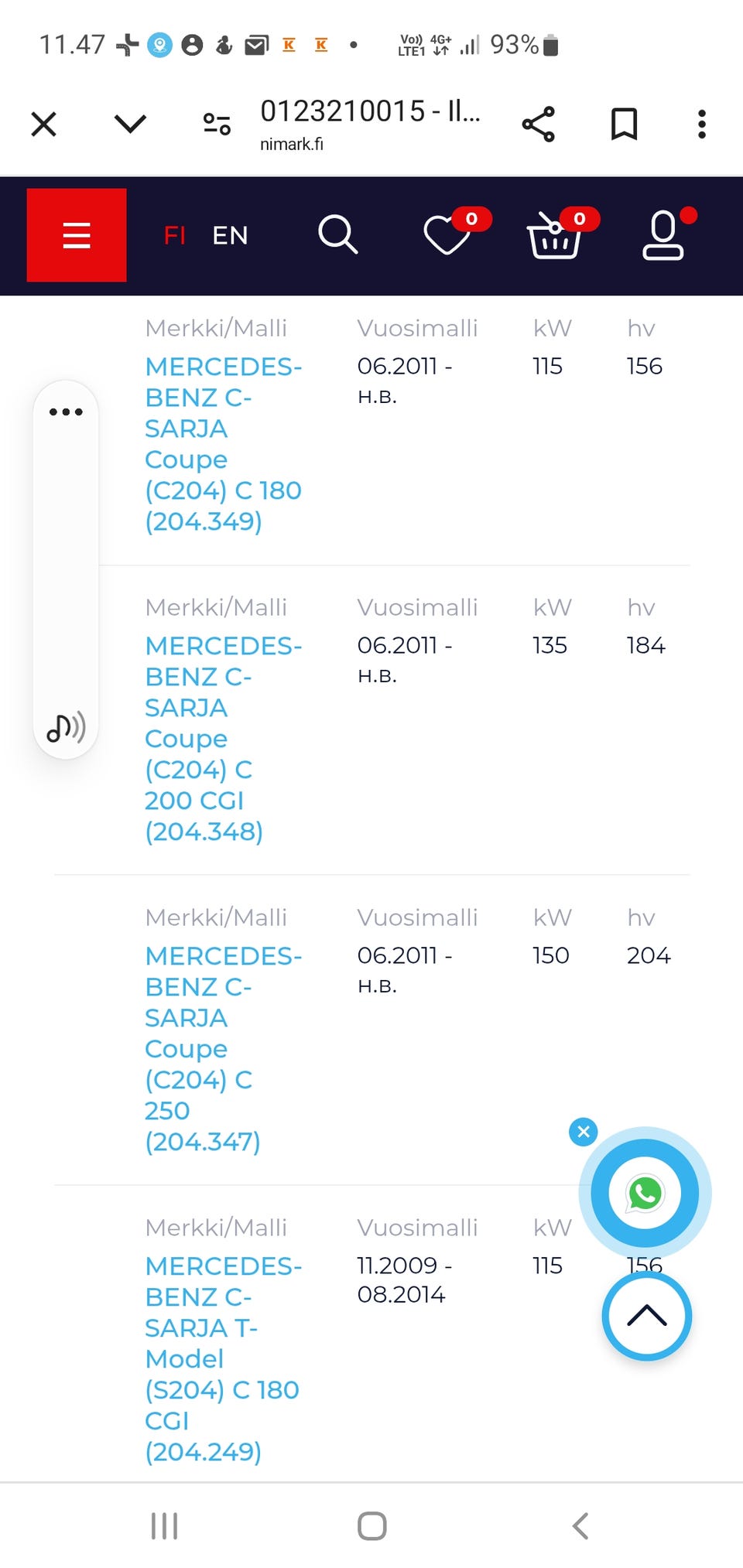Open browser three-dot overflow menu
Viewport: 743px width, 1568px height.
701,124
